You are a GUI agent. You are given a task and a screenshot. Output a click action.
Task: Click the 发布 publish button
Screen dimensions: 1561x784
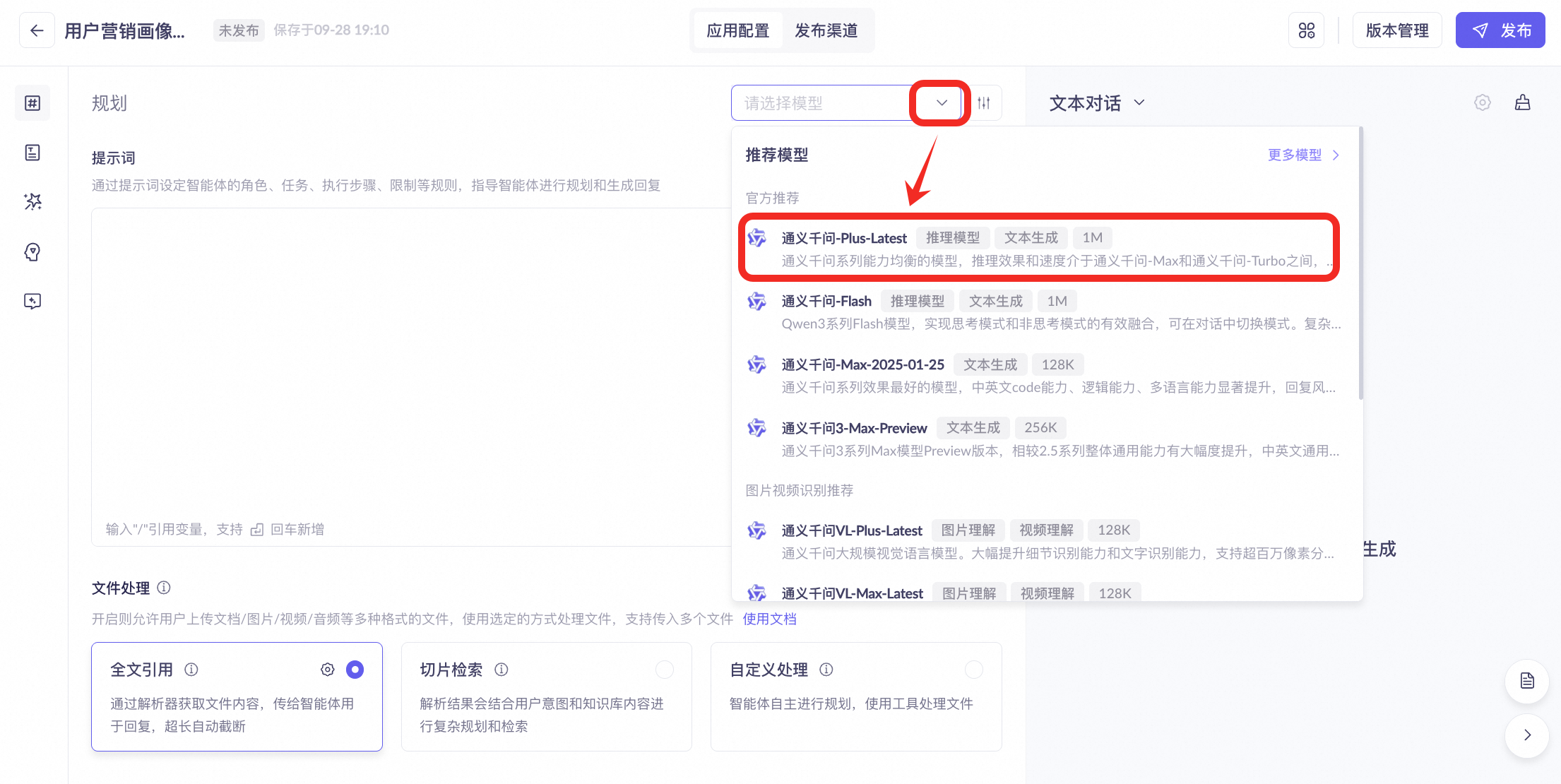tap(1500, 30)
